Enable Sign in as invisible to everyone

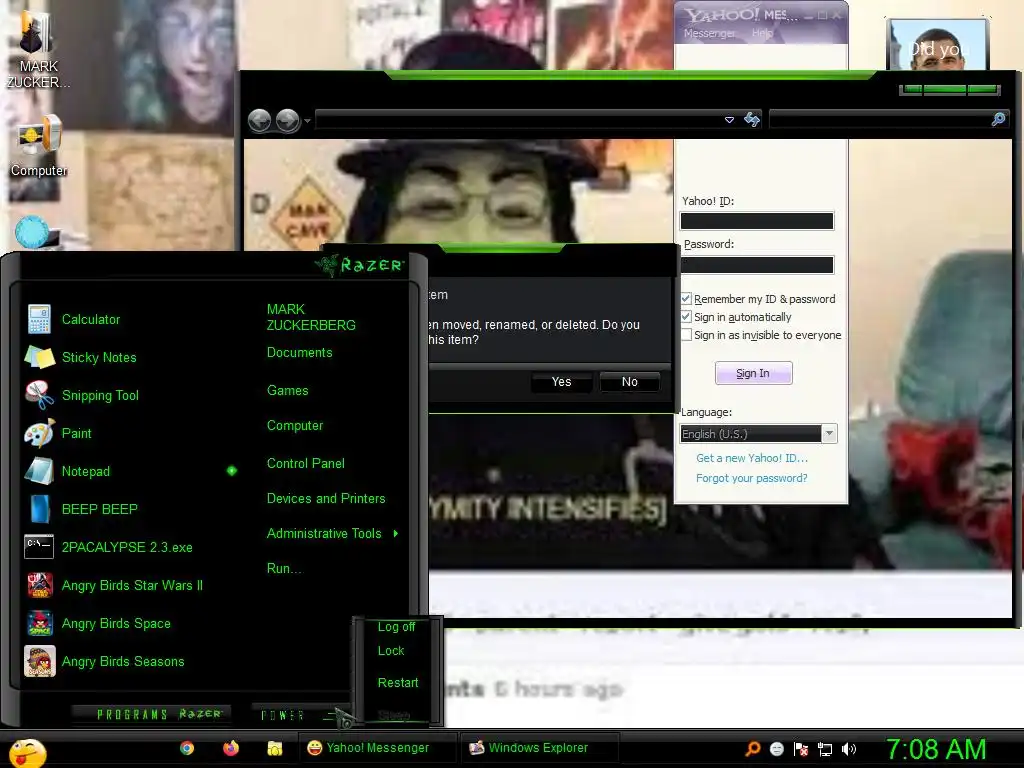(686, 334)
